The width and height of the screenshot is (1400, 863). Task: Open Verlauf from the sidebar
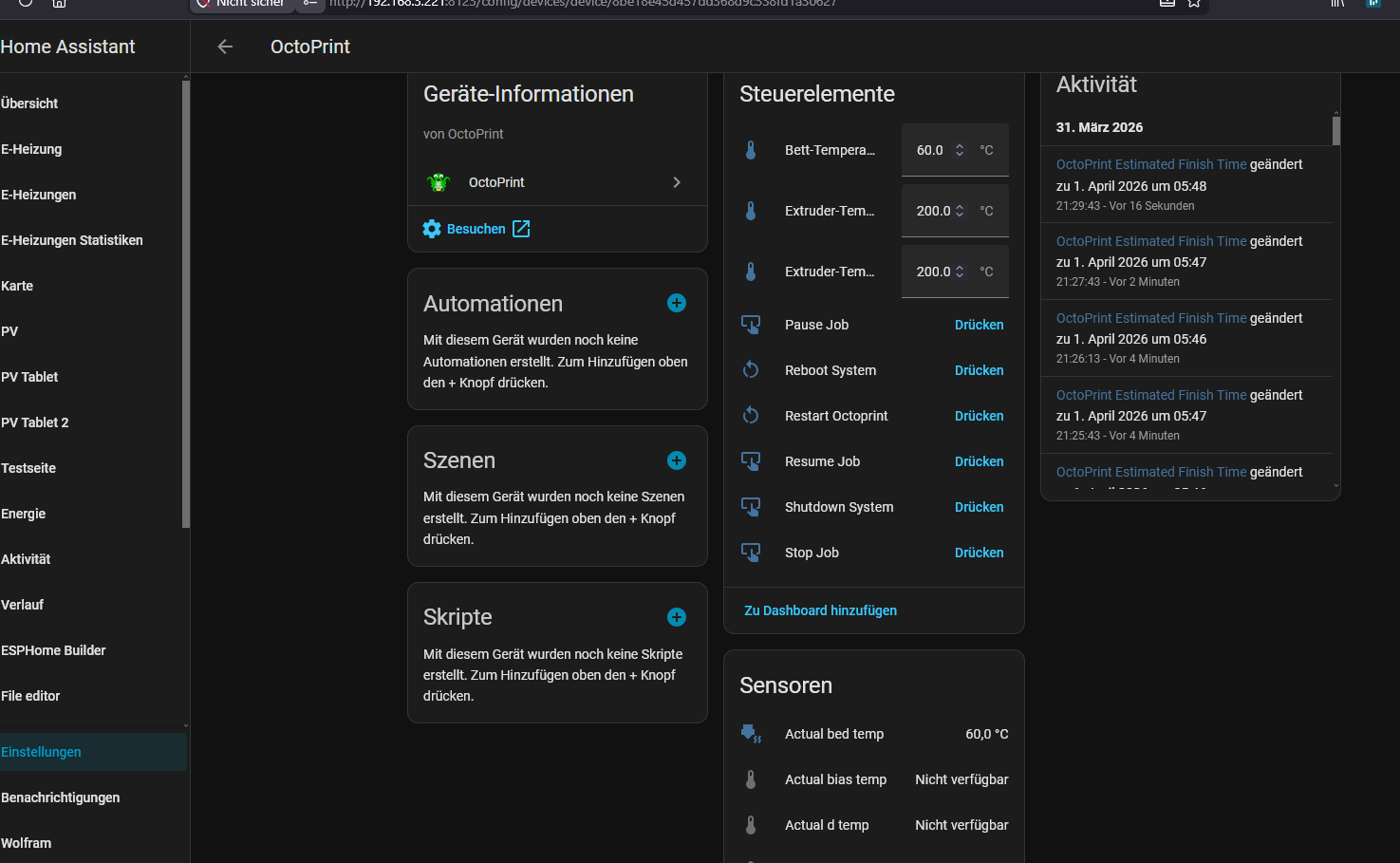[22, 604]
